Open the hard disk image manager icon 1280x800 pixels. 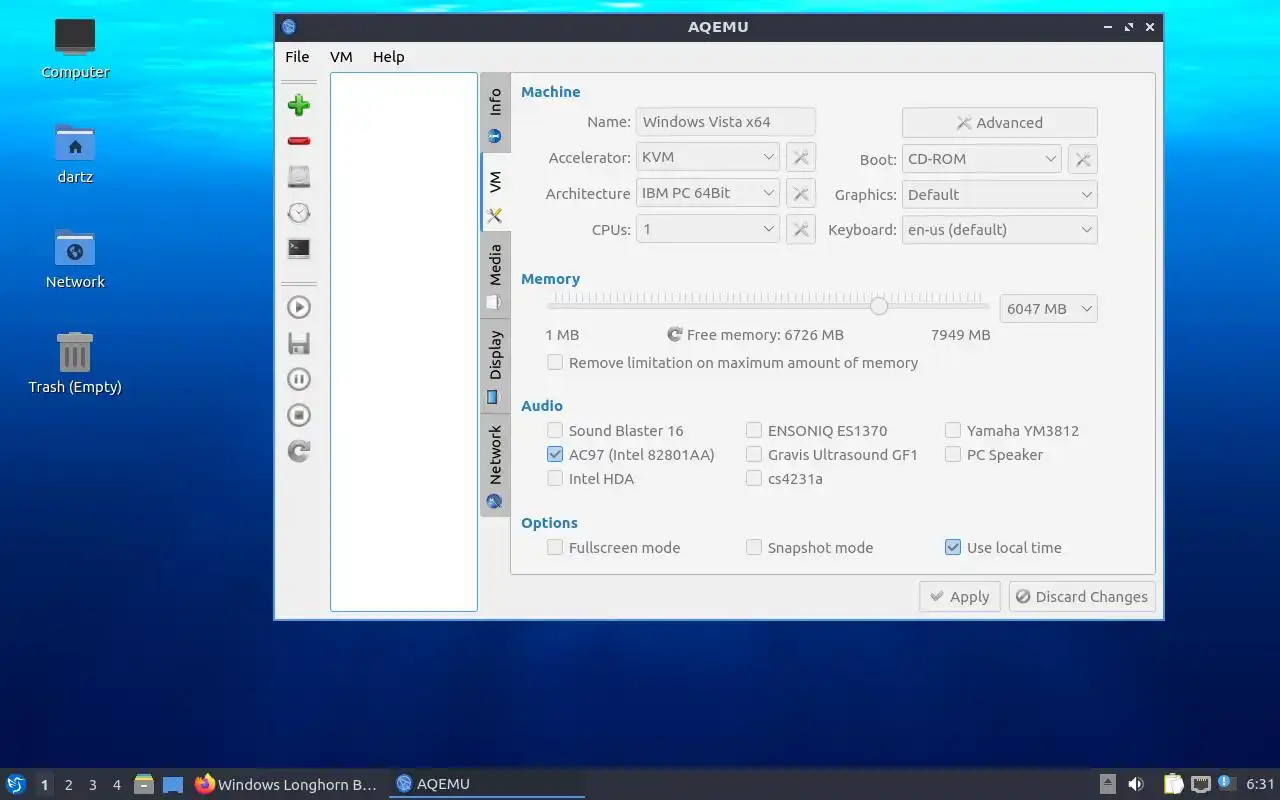(x=298, y=177)
